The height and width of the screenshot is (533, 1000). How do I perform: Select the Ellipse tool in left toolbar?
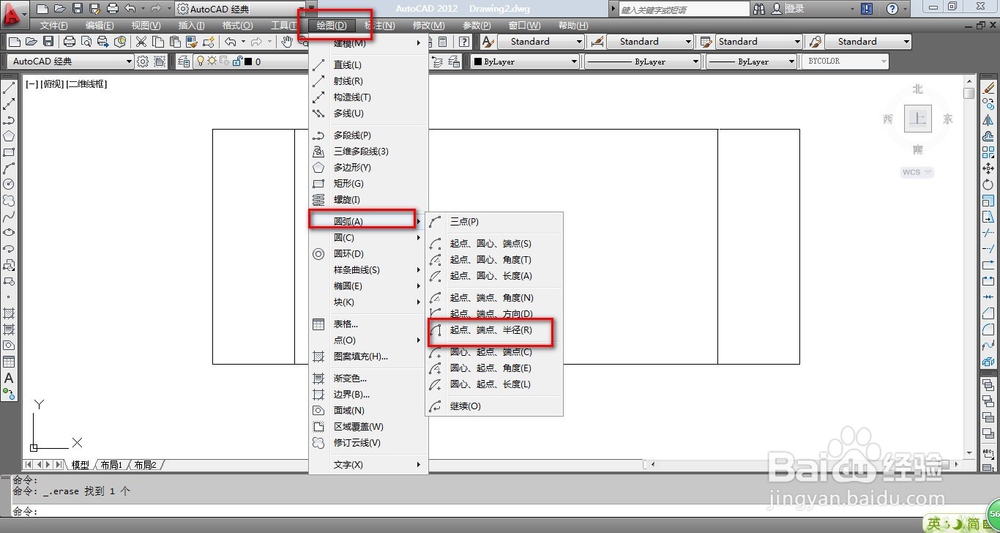click(x=9, y=233)
